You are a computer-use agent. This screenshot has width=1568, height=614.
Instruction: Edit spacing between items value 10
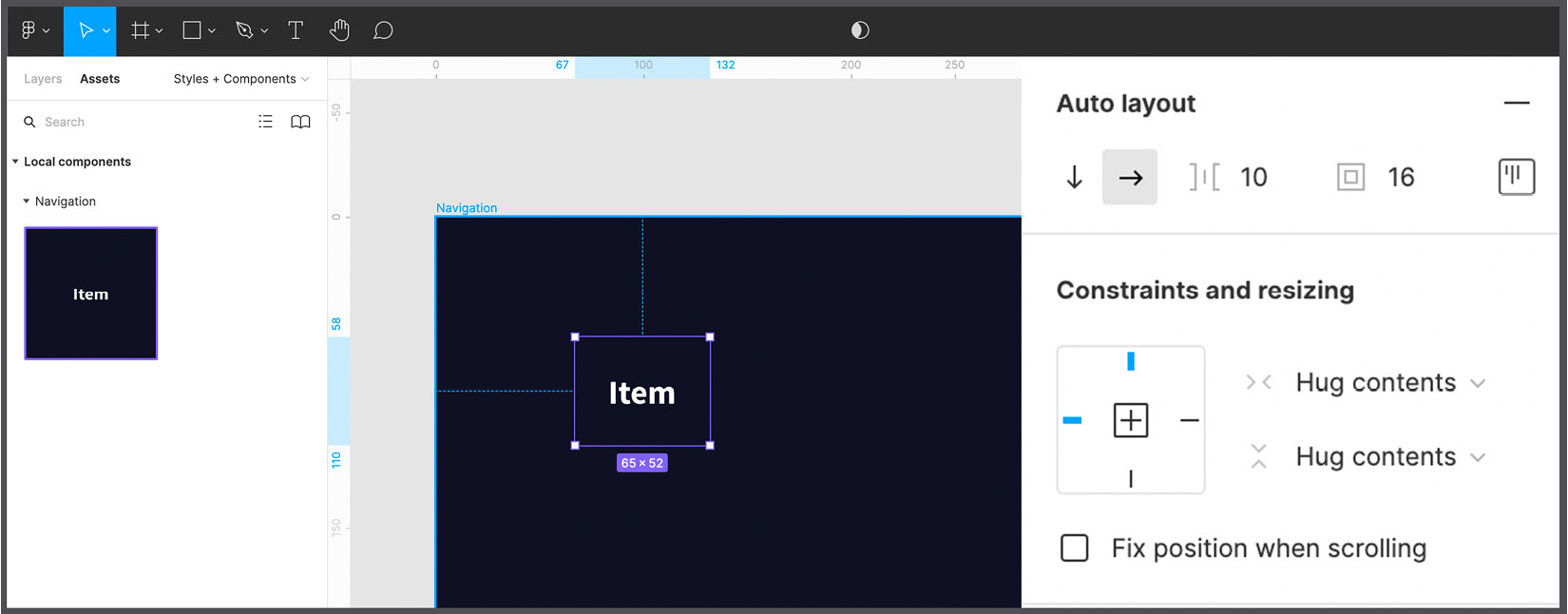click(1253, 177)
